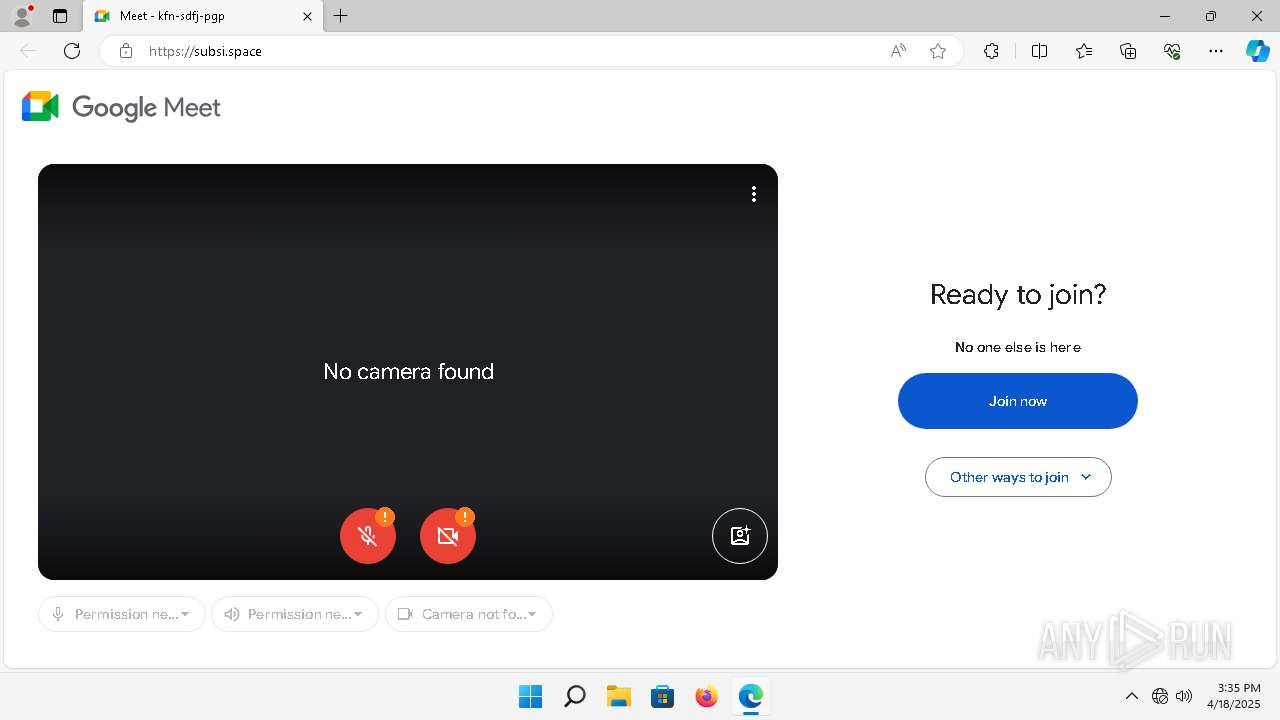Open microphone Permission needed dropdown
Viewport: 1280px width, 720px height.
tap(122, 614)
